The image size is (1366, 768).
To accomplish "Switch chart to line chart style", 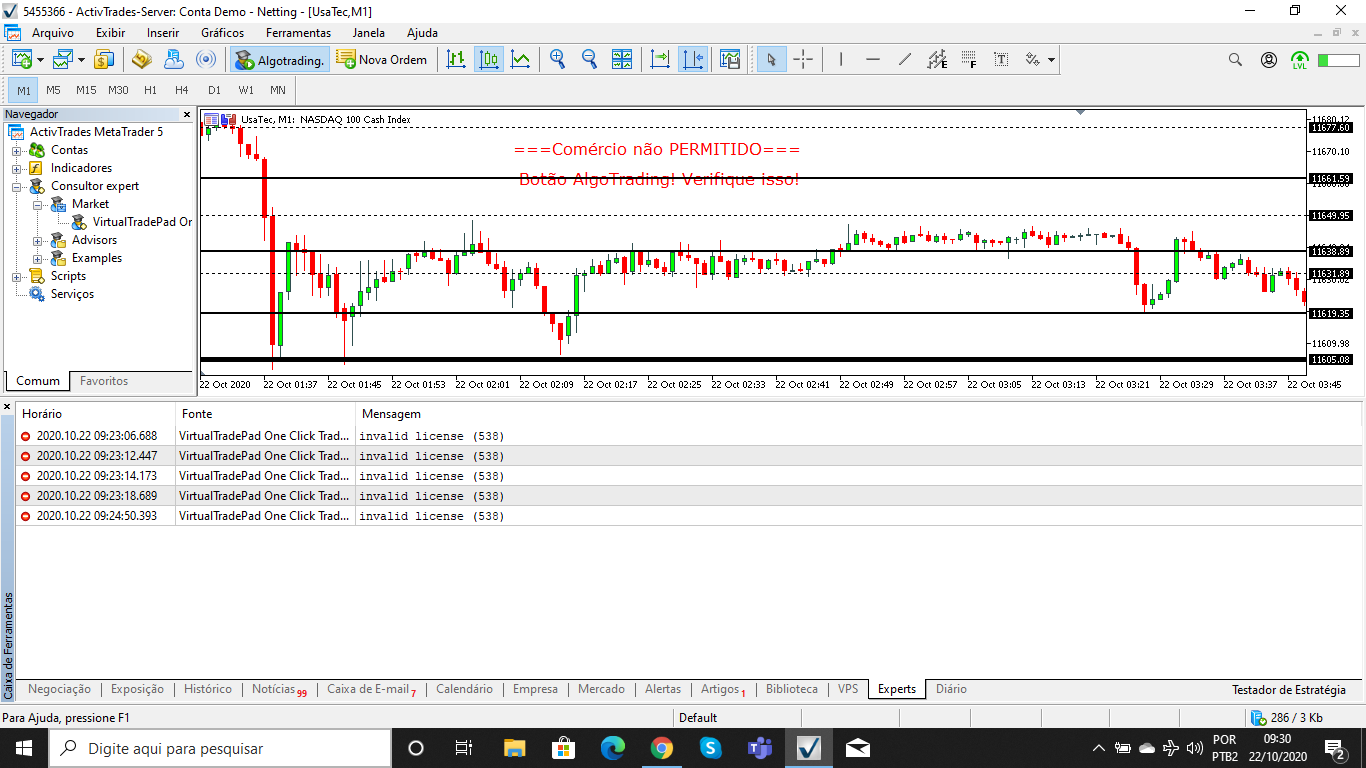I will pos(520,59).
